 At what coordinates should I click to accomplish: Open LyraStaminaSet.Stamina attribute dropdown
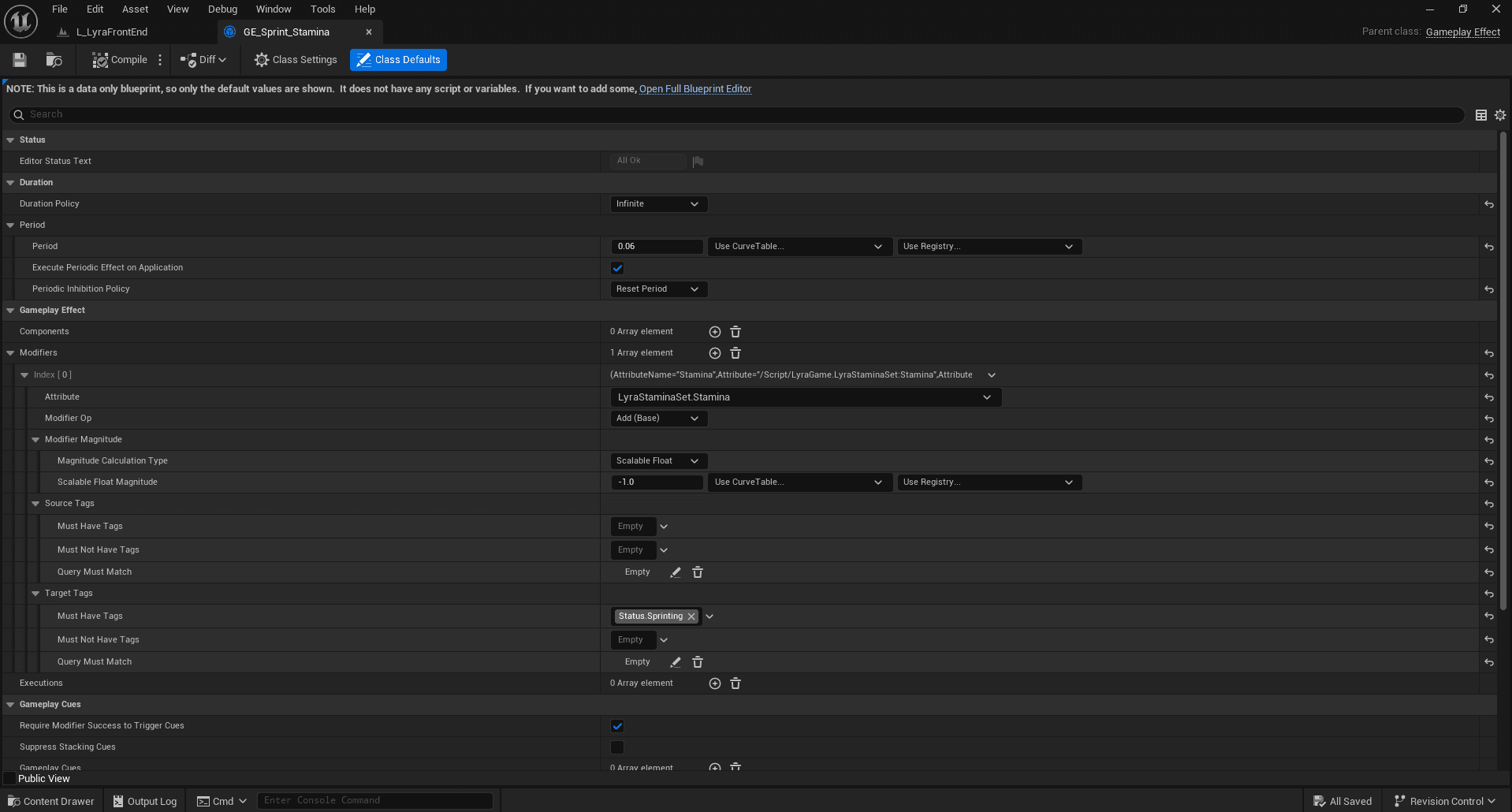click(x=806, y=397)
